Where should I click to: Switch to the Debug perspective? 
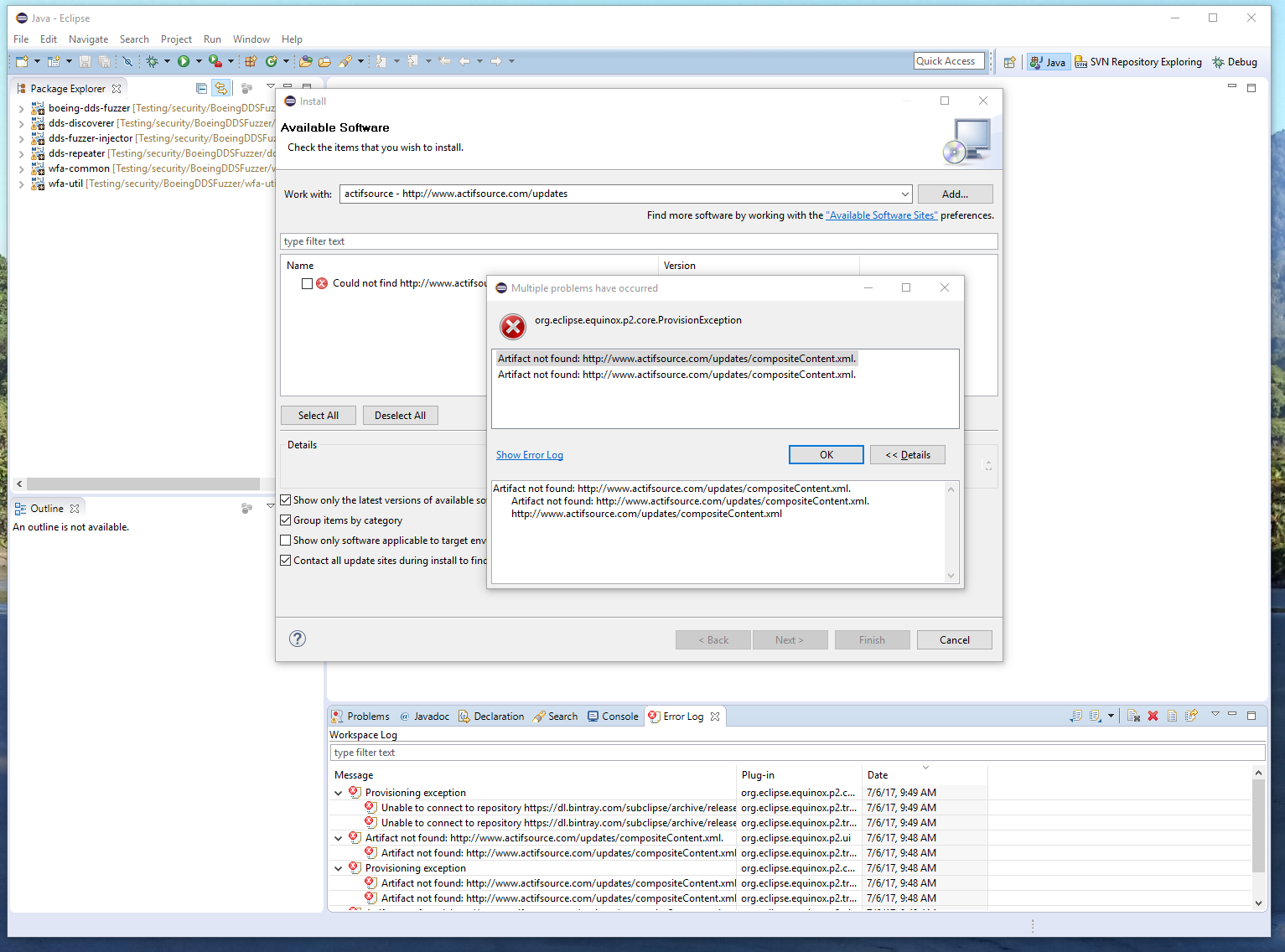(1235, 62)
